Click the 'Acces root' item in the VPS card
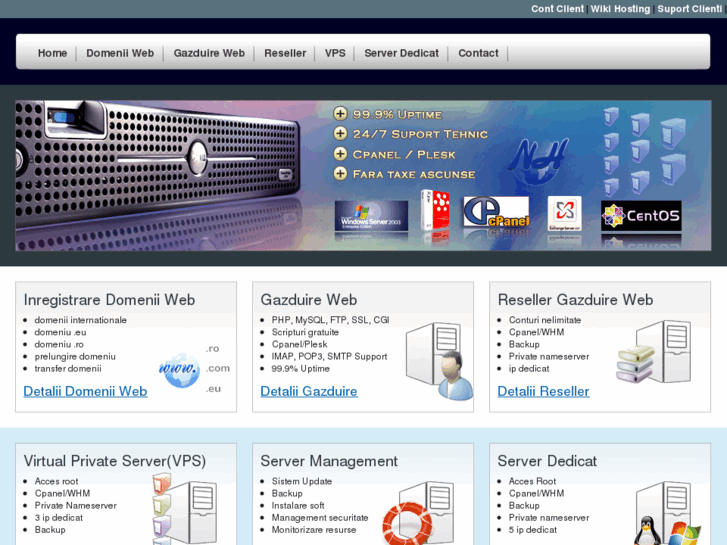This screenshot has height=545, width=727. point(57,481)
